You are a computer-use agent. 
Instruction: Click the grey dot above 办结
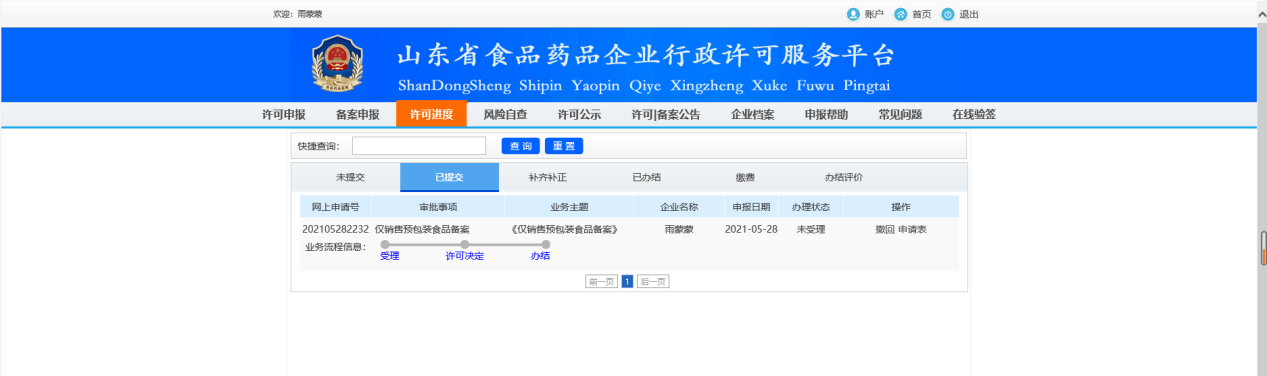[x=546, y=244]
